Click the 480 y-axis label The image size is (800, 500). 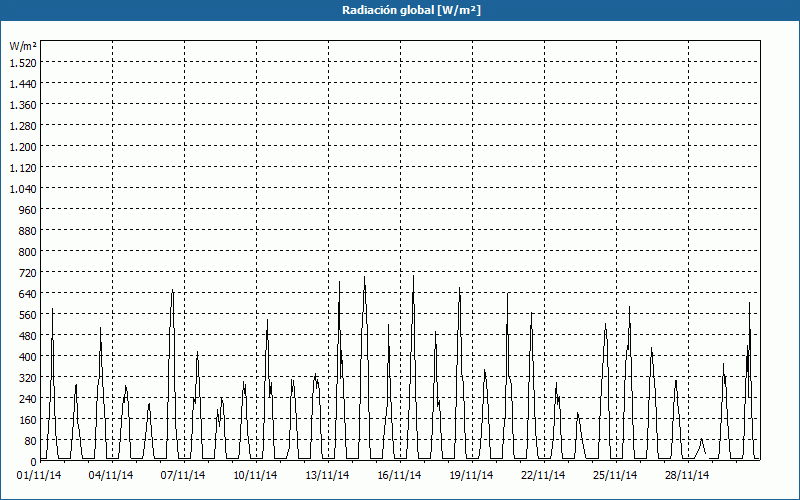28,336
